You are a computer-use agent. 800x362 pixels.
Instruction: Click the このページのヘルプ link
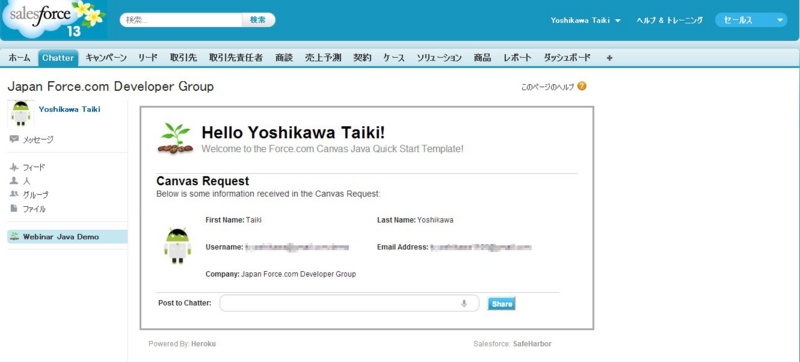click(x=547, y=87)
